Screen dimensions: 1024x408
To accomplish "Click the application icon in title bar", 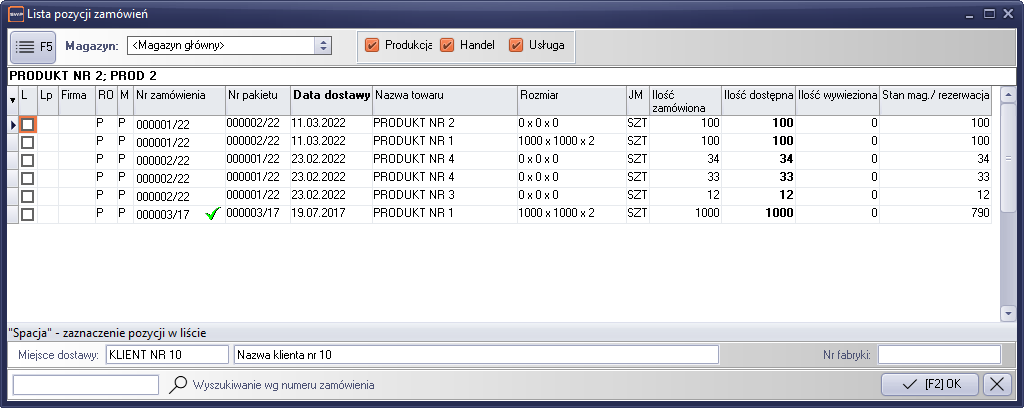I will pyautogui.click(x=13, y=13).
